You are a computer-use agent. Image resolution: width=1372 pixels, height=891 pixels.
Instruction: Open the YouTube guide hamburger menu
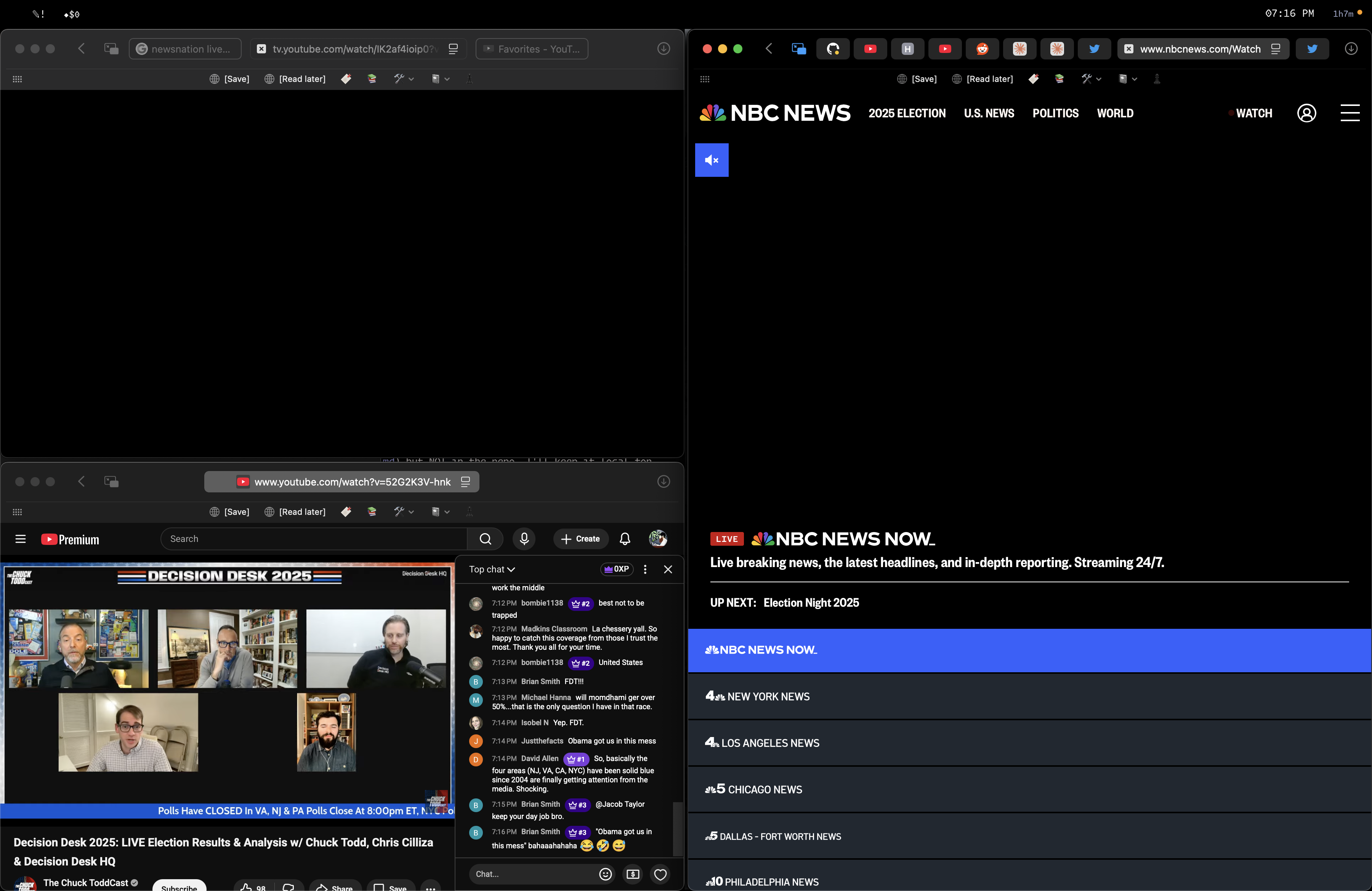click(x=20, y=539)
